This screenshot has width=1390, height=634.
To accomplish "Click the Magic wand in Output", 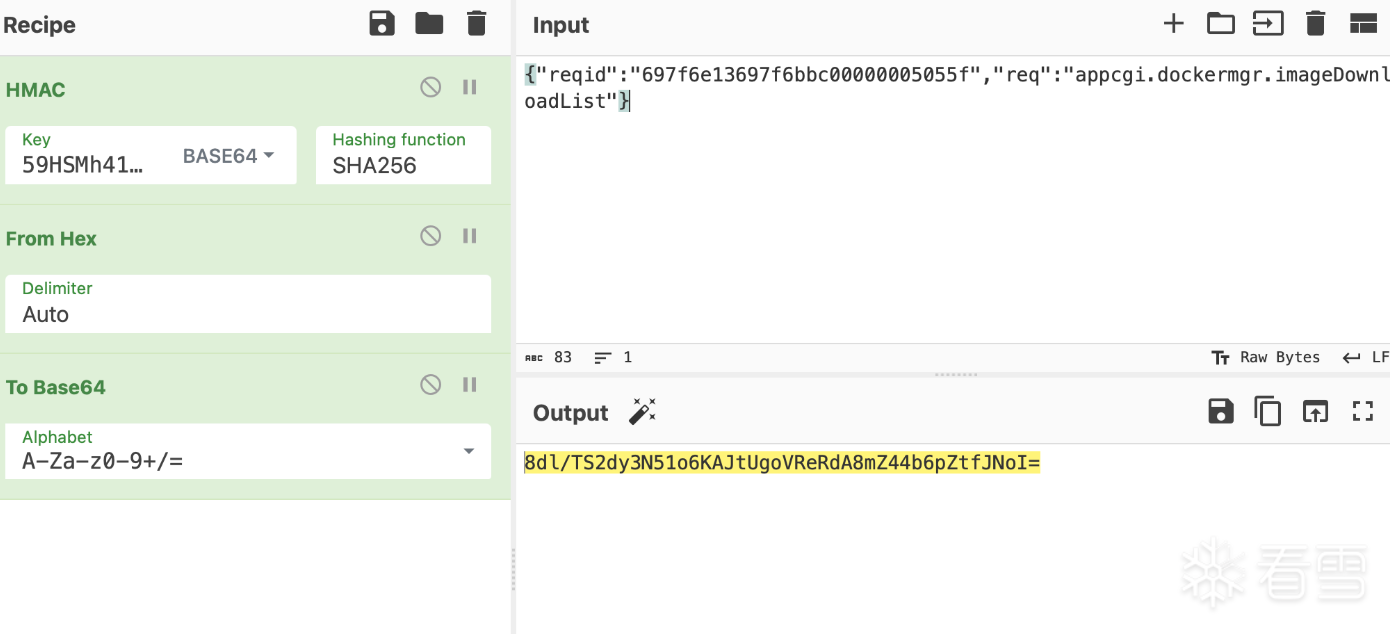I will click(642, 411).
